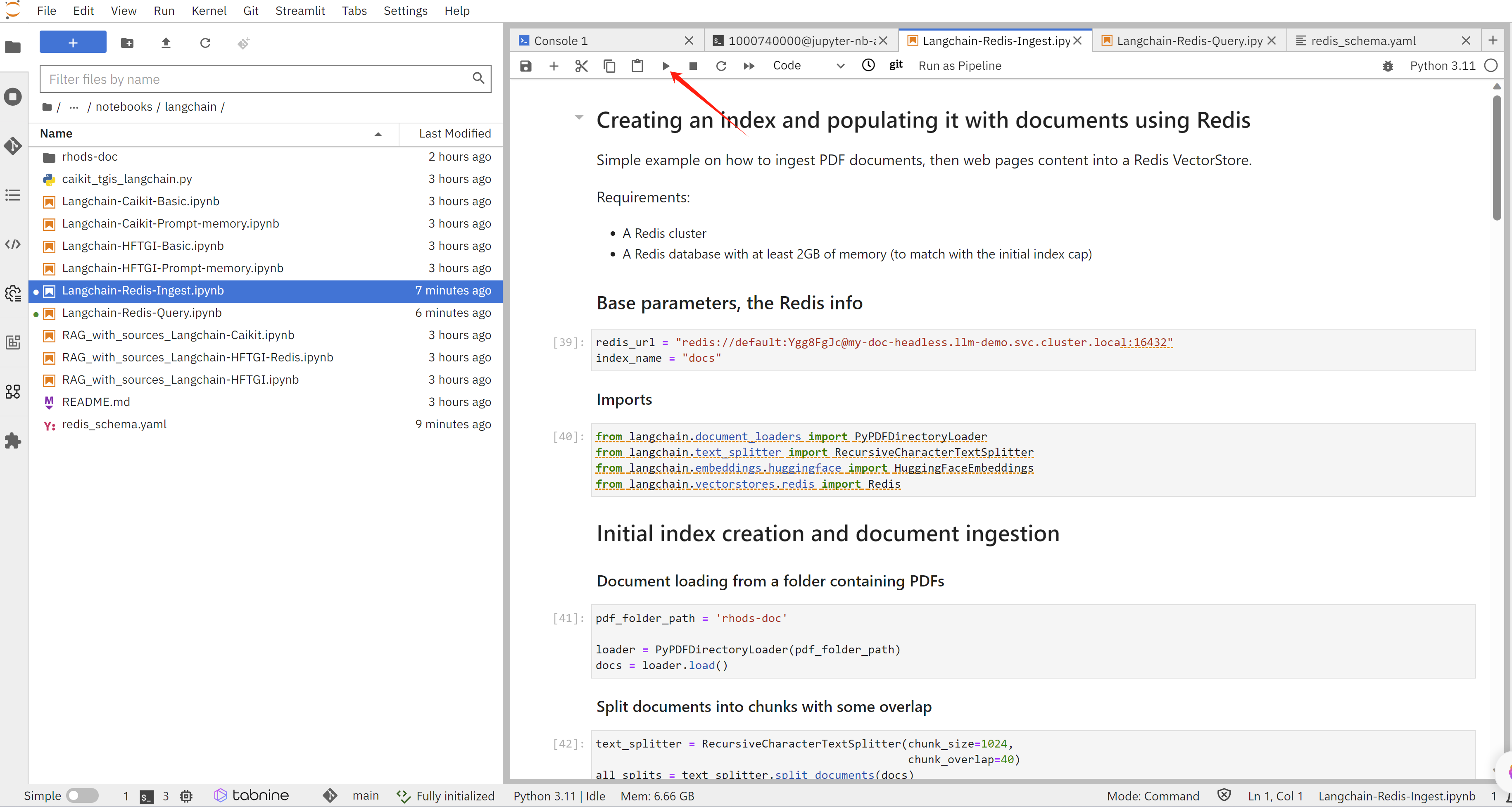The height and width of the screenshot is (807, 1512).
Task: Switch to Langchain-Redis-Query.ipynb tab
Action: point(1189,40)
